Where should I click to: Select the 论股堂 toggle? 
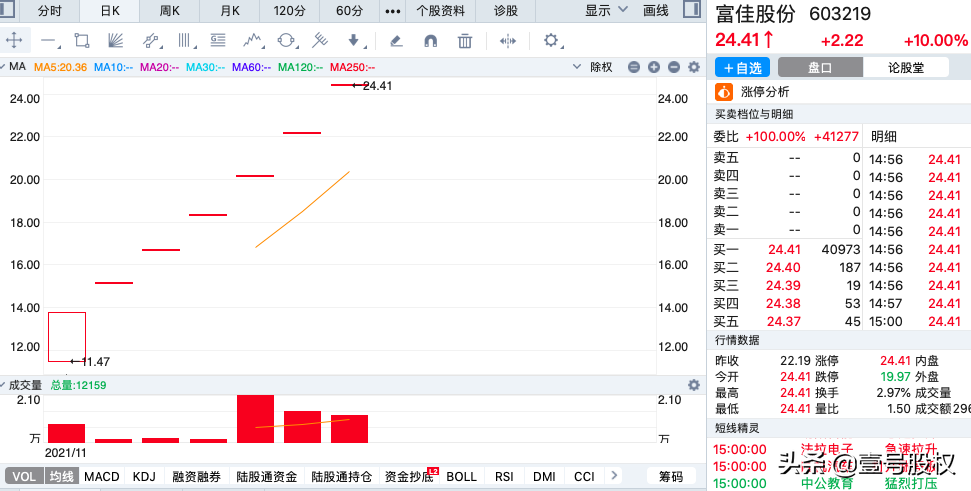point(905,67)
